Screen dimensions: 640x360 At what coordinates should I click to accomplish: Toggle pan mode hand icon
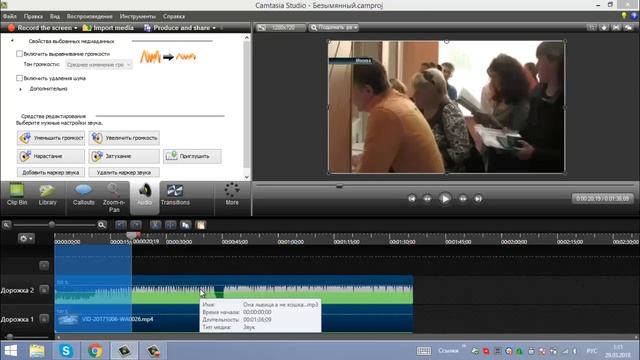(604, 27)
